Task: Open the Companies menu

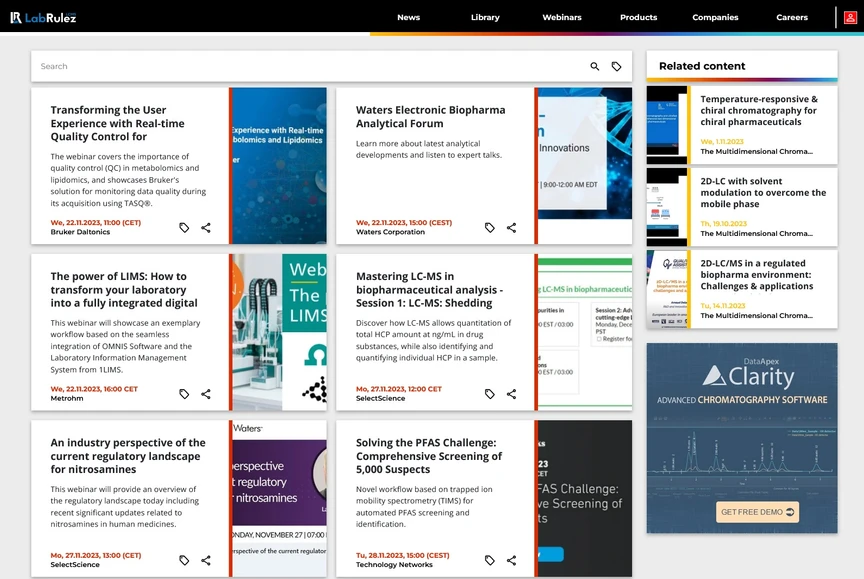Action: tap(715, 18)
